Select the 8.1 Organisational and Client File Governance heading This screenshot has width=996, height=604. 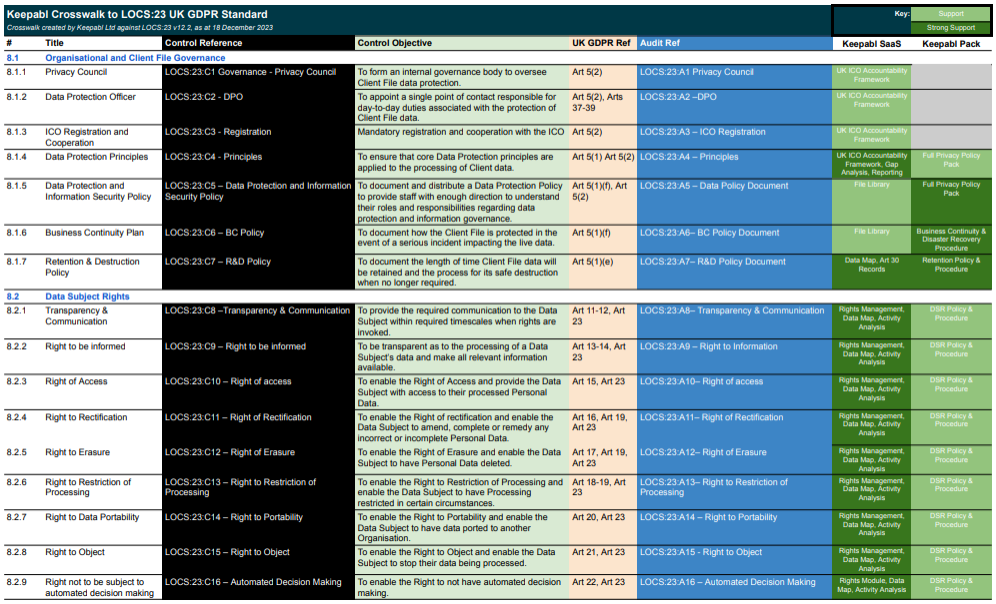[135, 57]
